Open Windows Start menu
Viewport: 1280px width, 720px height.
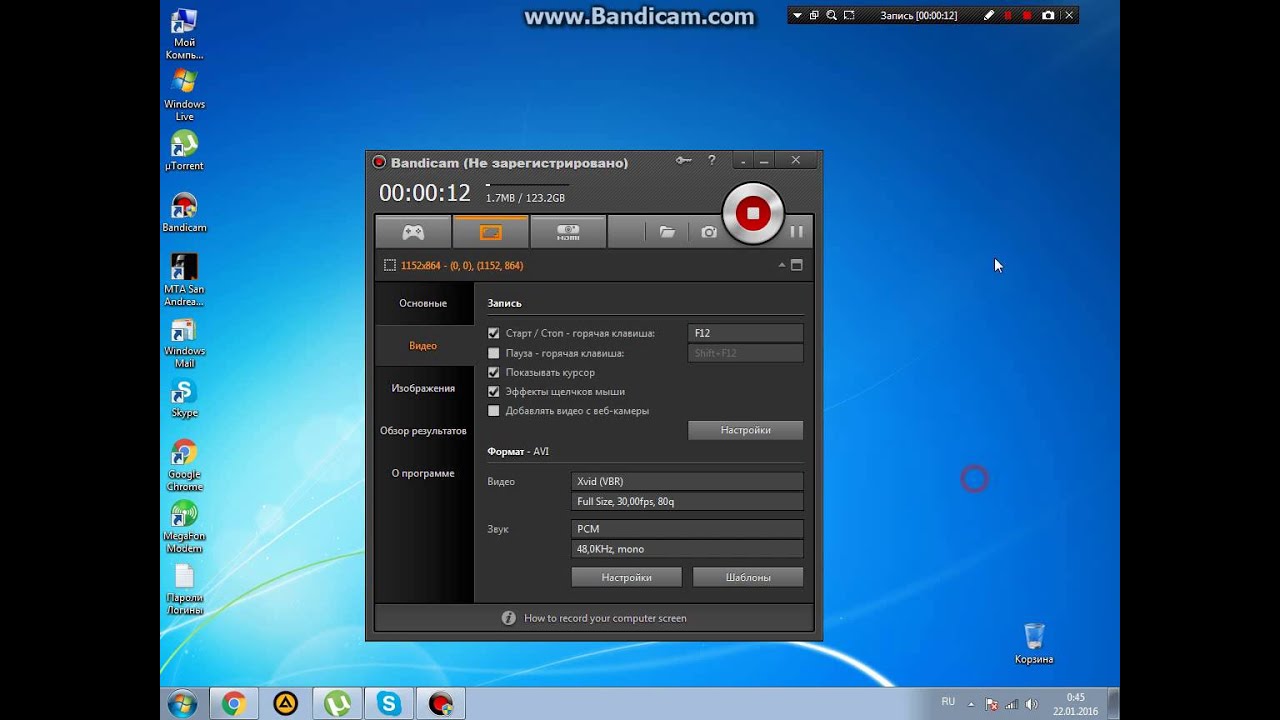click(x=183, y=704)
